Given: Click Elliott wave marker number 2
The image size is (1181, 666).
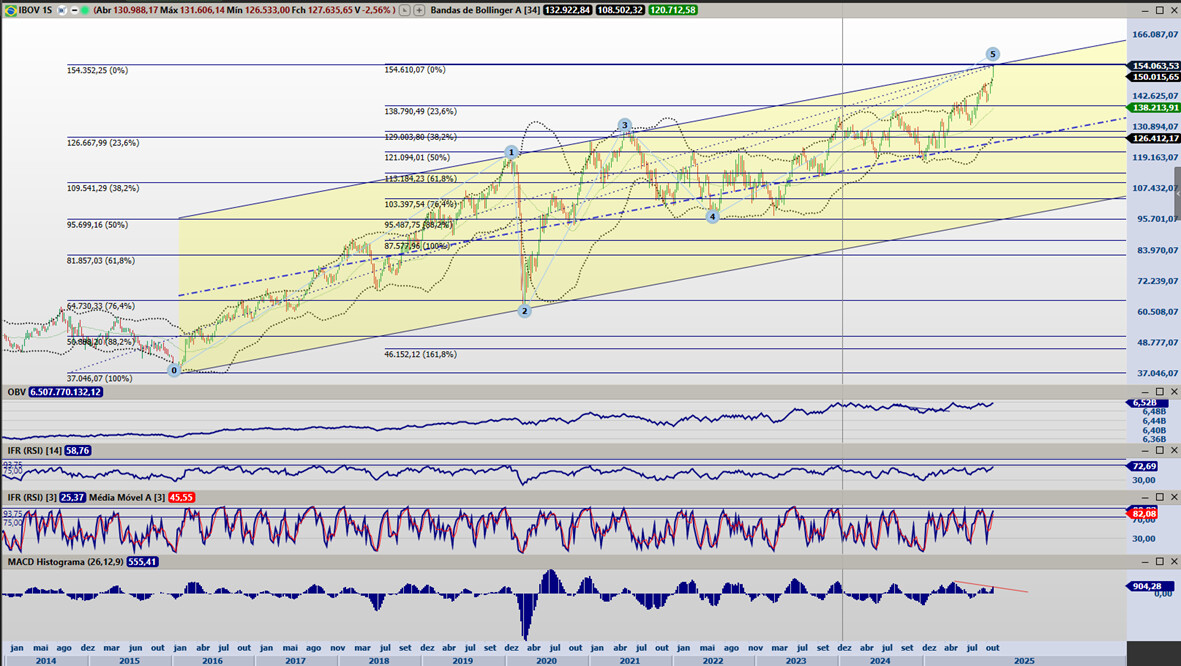Looking at the screenshot, I should pyautogui.click(x=524, y=311).
